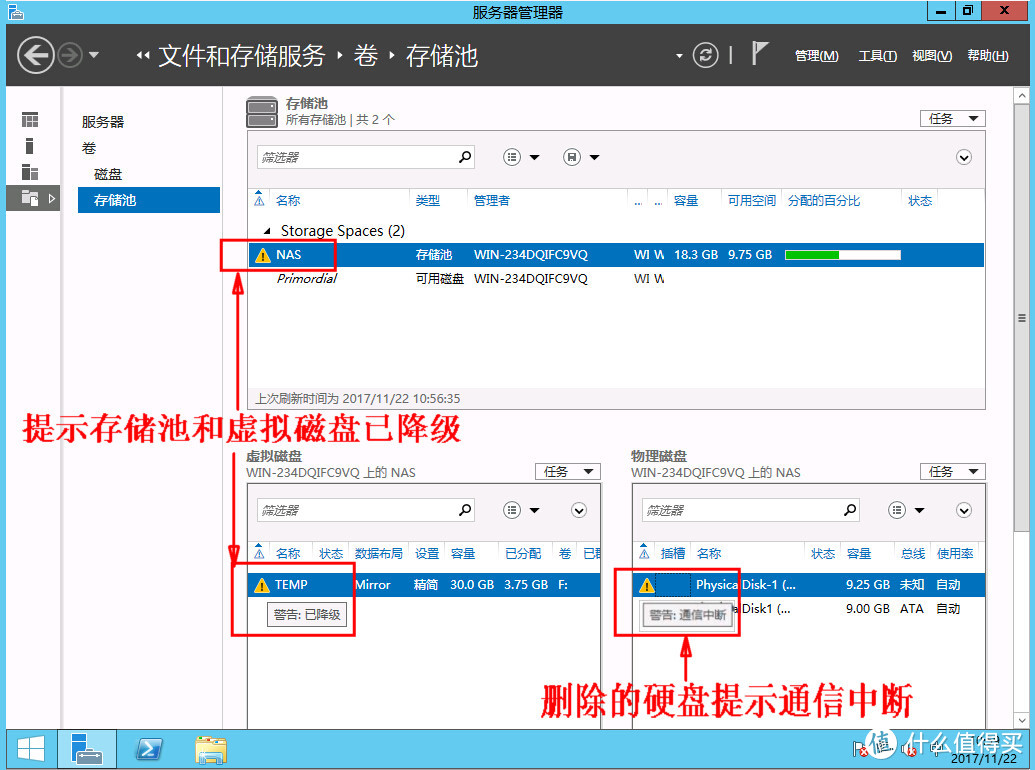The width and height of the screenshot is (1035, 770).
Task: Open the 管理(M) menu
Action: point(817,55)
